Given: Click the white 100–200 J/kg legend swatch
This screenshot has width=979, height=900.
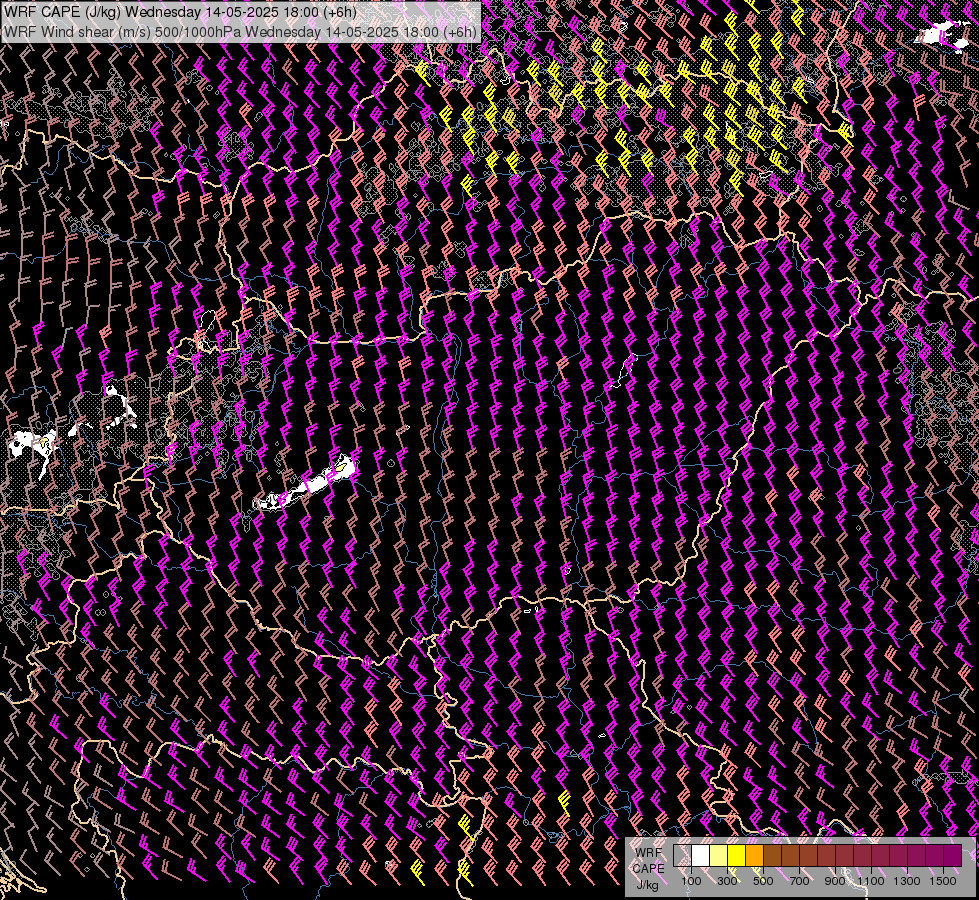Looking at the screenshot, I should [701, 855].
